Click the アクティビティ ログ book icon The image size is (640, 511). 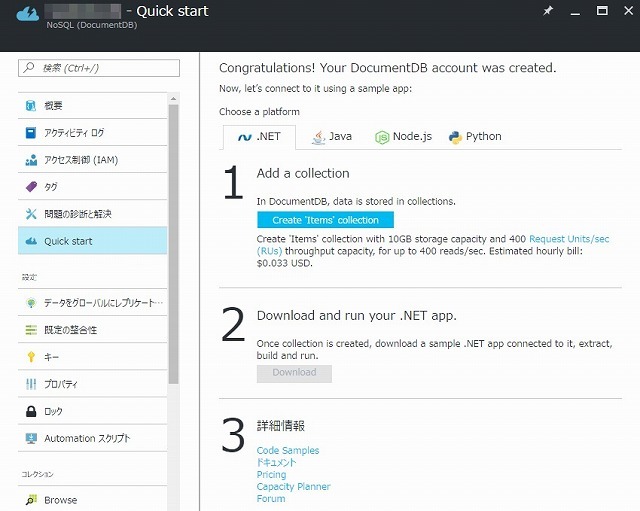(31, 133)
